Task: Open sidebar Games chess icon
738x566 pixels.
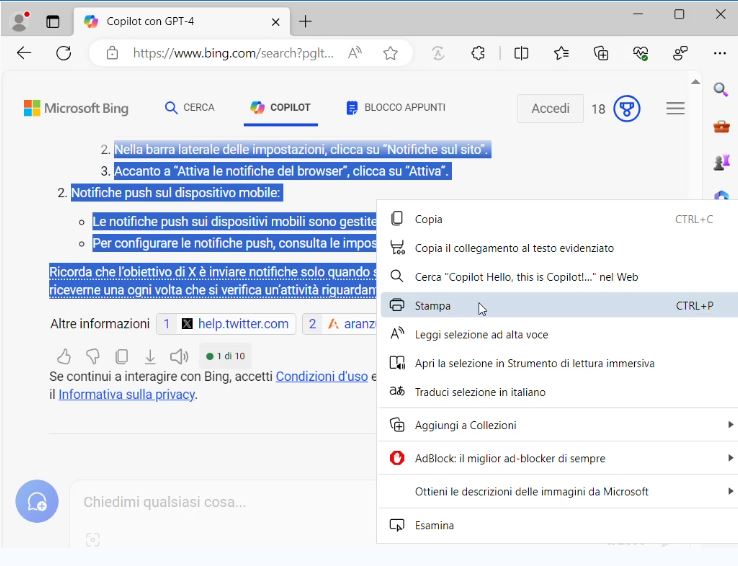Action: (721, 162)
